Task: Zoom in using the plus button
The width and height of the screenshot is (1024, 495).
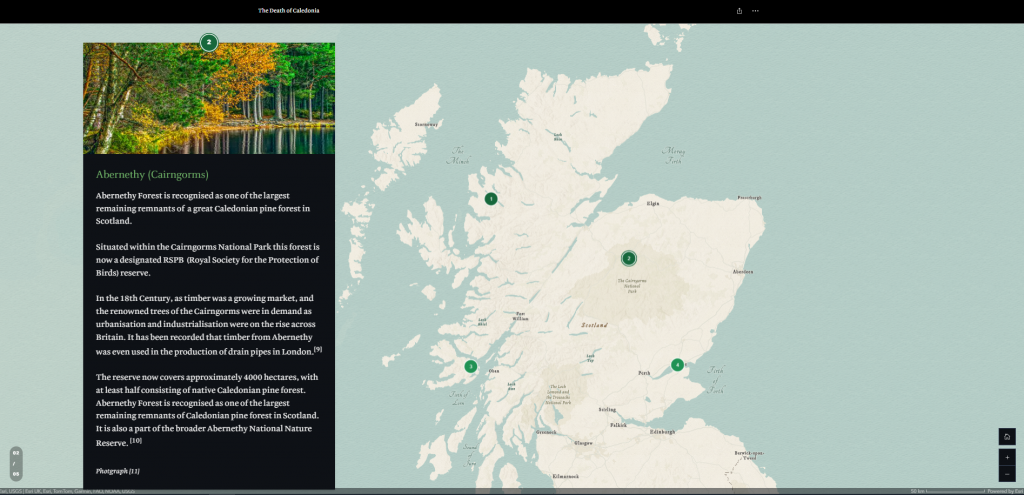Action: 1006,457
